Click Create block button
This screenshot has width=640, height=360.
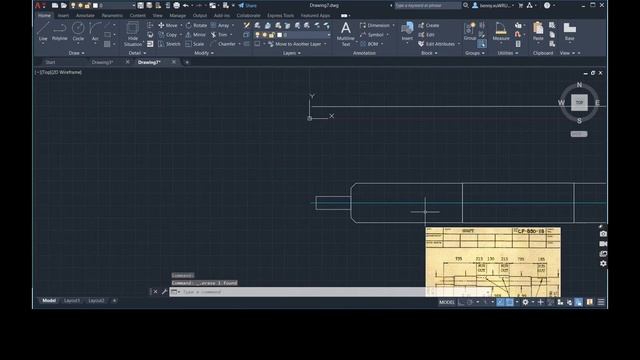429,25
